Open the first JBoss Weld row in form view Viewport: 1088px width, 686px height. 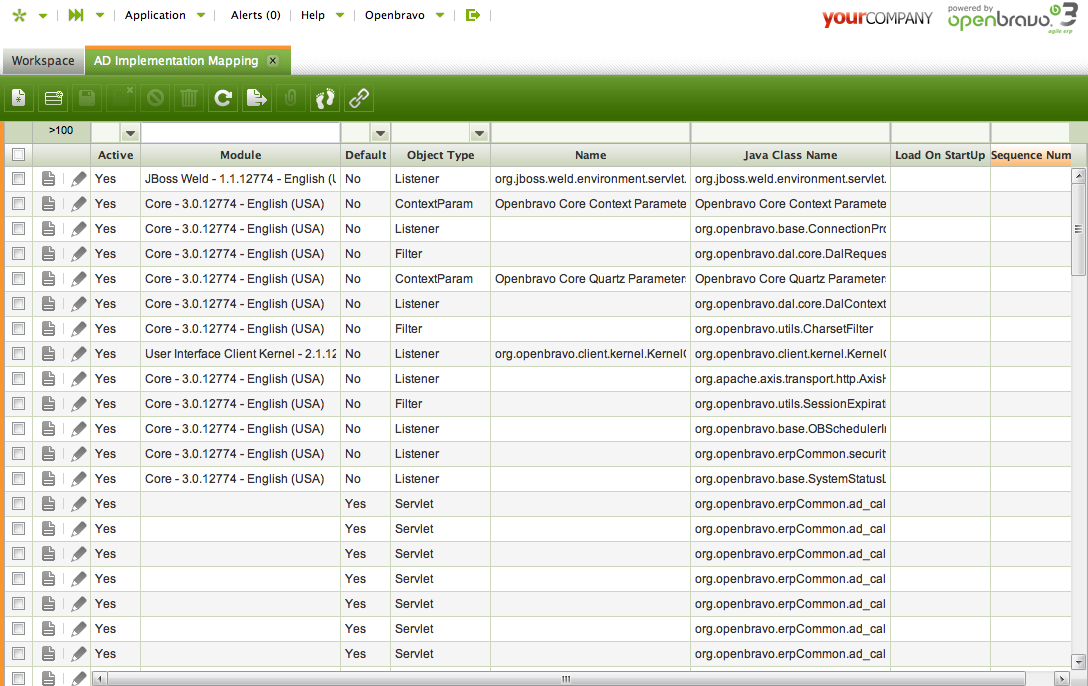click(48, 179)
